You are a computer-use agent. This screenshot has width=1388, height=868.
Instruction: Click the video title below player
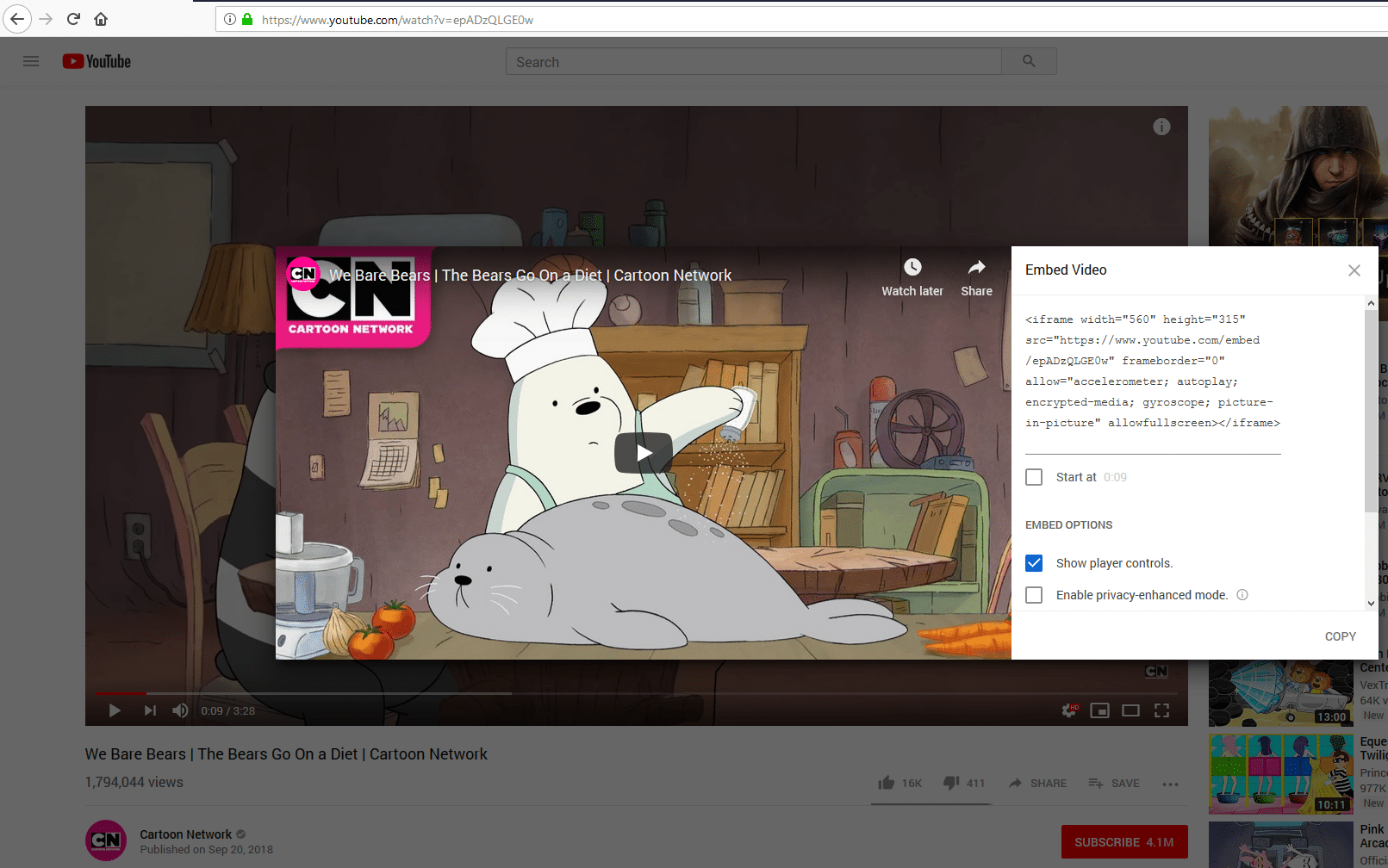[286, 754]
